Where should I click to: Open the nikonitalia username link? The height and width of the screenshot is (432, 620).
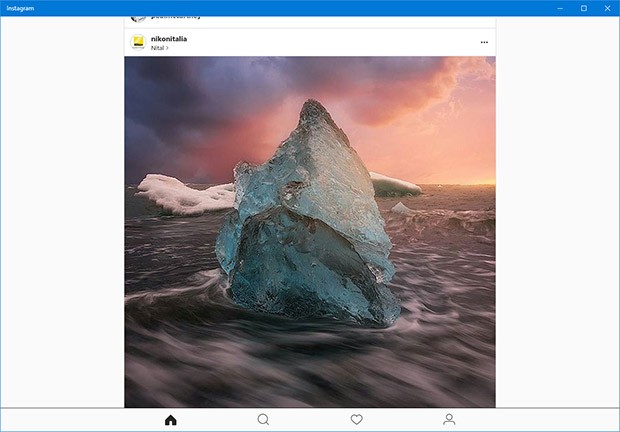[169, 39]
